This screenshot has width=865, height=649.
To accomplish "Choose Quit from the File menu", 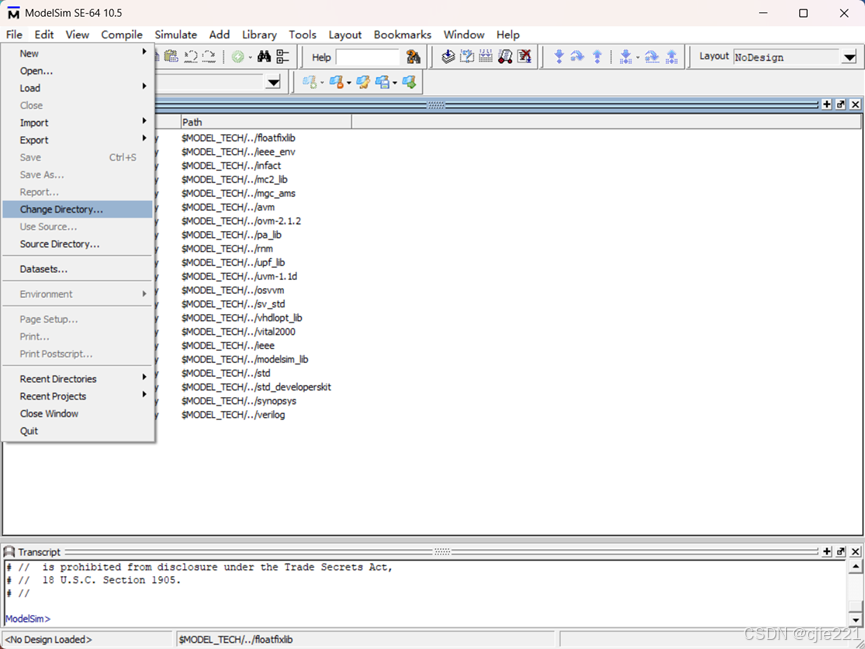I will click(x=77, y=430).
